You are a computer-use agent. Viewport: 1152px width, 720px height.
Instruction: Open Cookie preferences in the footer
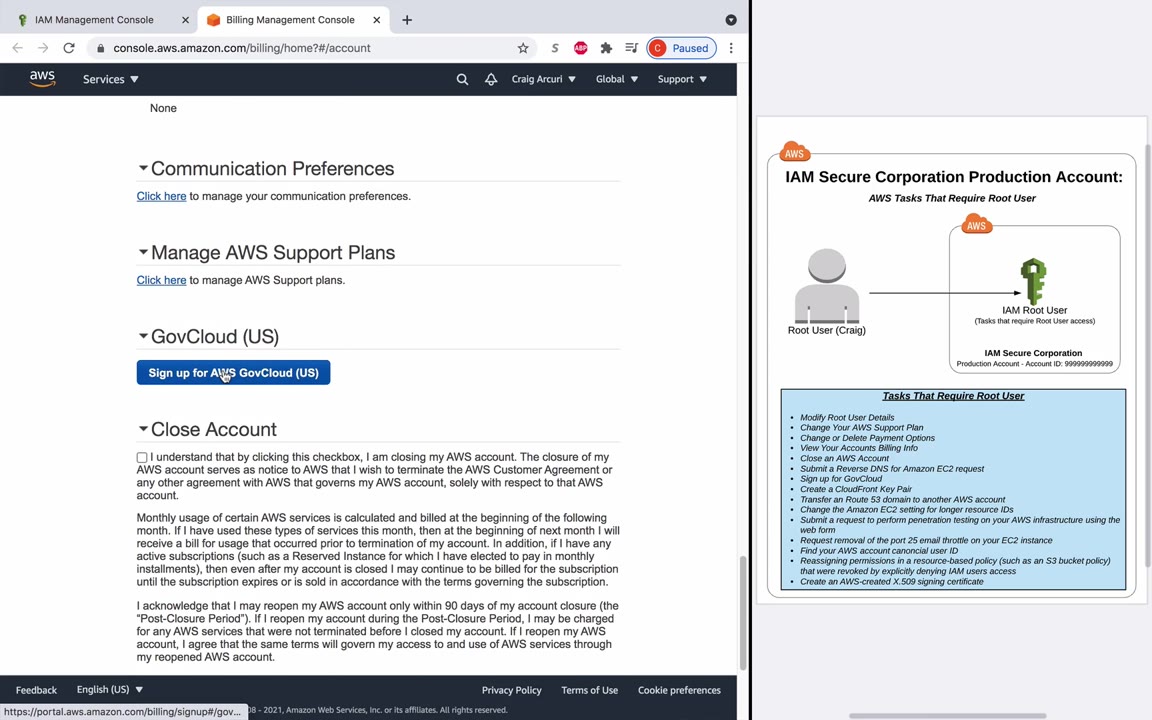(x=679, y=690)
